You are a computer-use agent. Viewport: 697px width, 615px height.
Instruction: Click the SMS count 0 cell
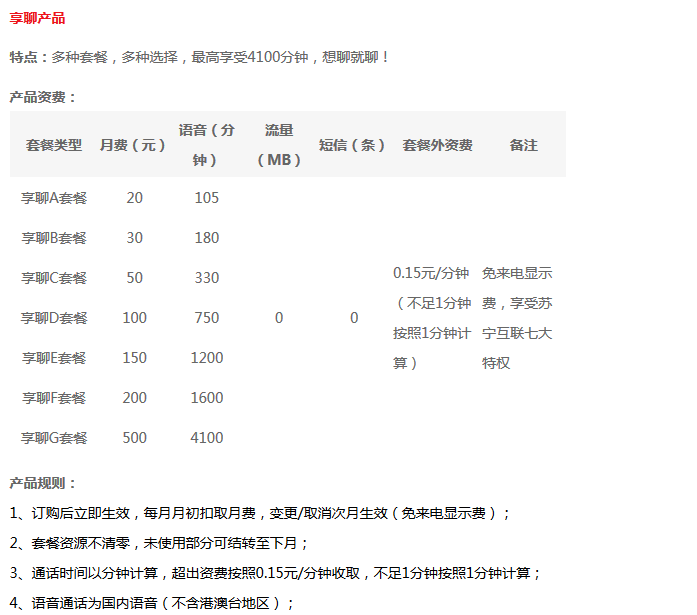[x=354, y=318]
